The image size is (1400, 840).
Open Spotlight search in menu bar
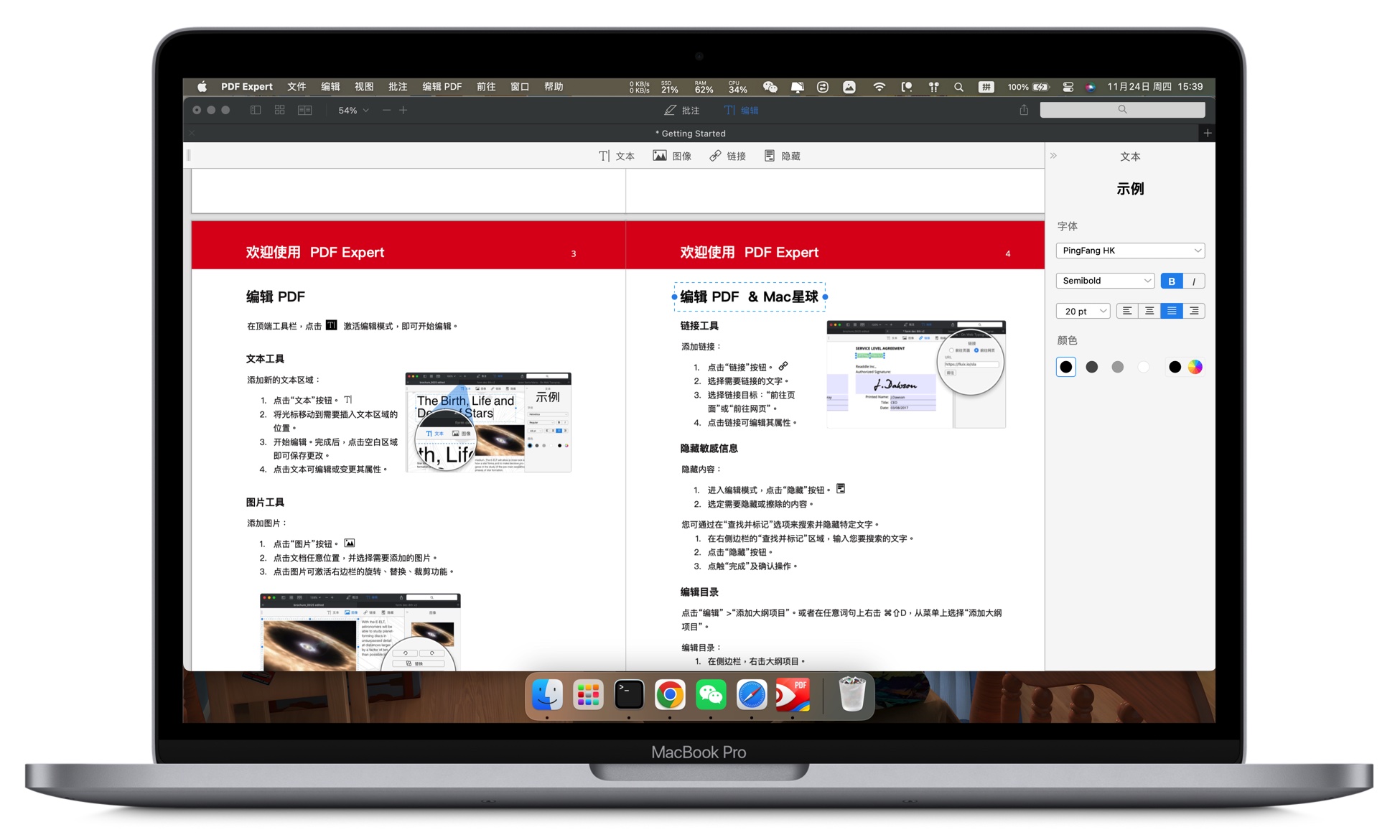pyautogui.click(x=958, y=87)
